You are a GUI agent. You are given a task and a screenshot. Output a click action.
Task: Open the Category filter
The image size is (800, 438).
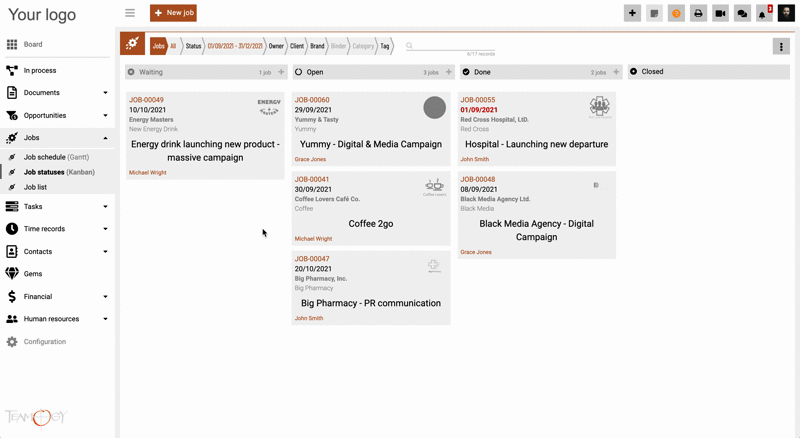363,46
